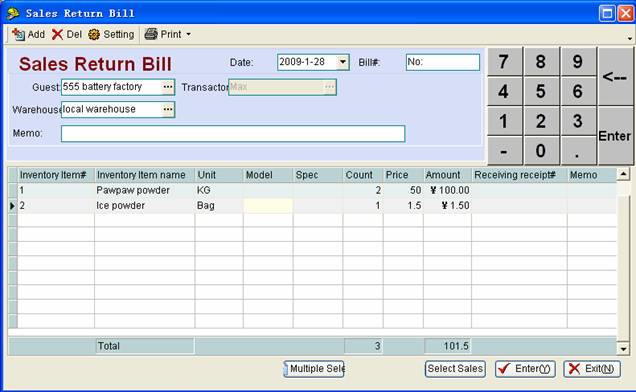Tap keypad digit 4
Screen dimensions: 636x392
coord(504,91)
